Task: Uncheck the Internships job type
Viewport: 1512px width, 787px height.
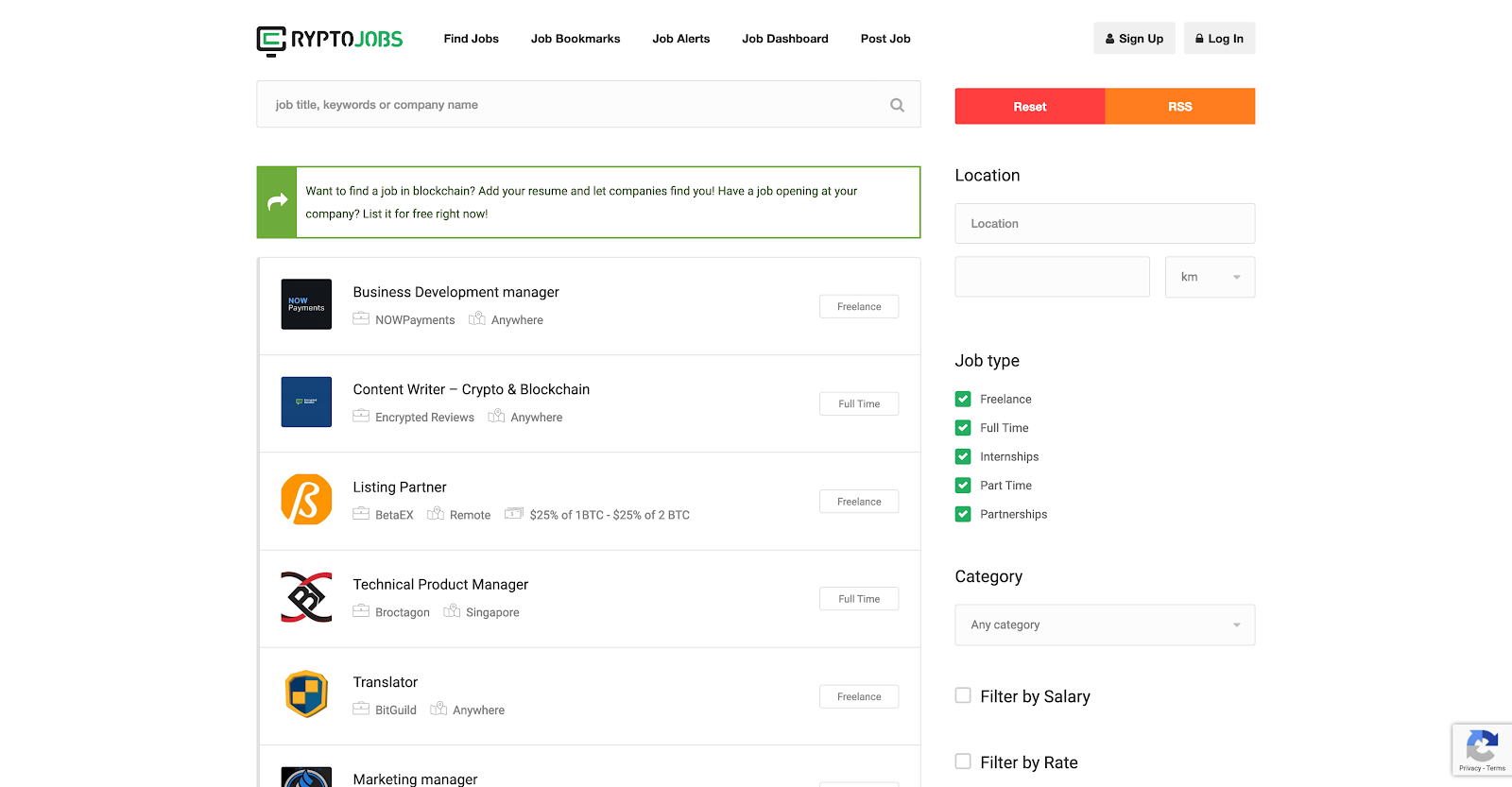Action: coord(963,456)
